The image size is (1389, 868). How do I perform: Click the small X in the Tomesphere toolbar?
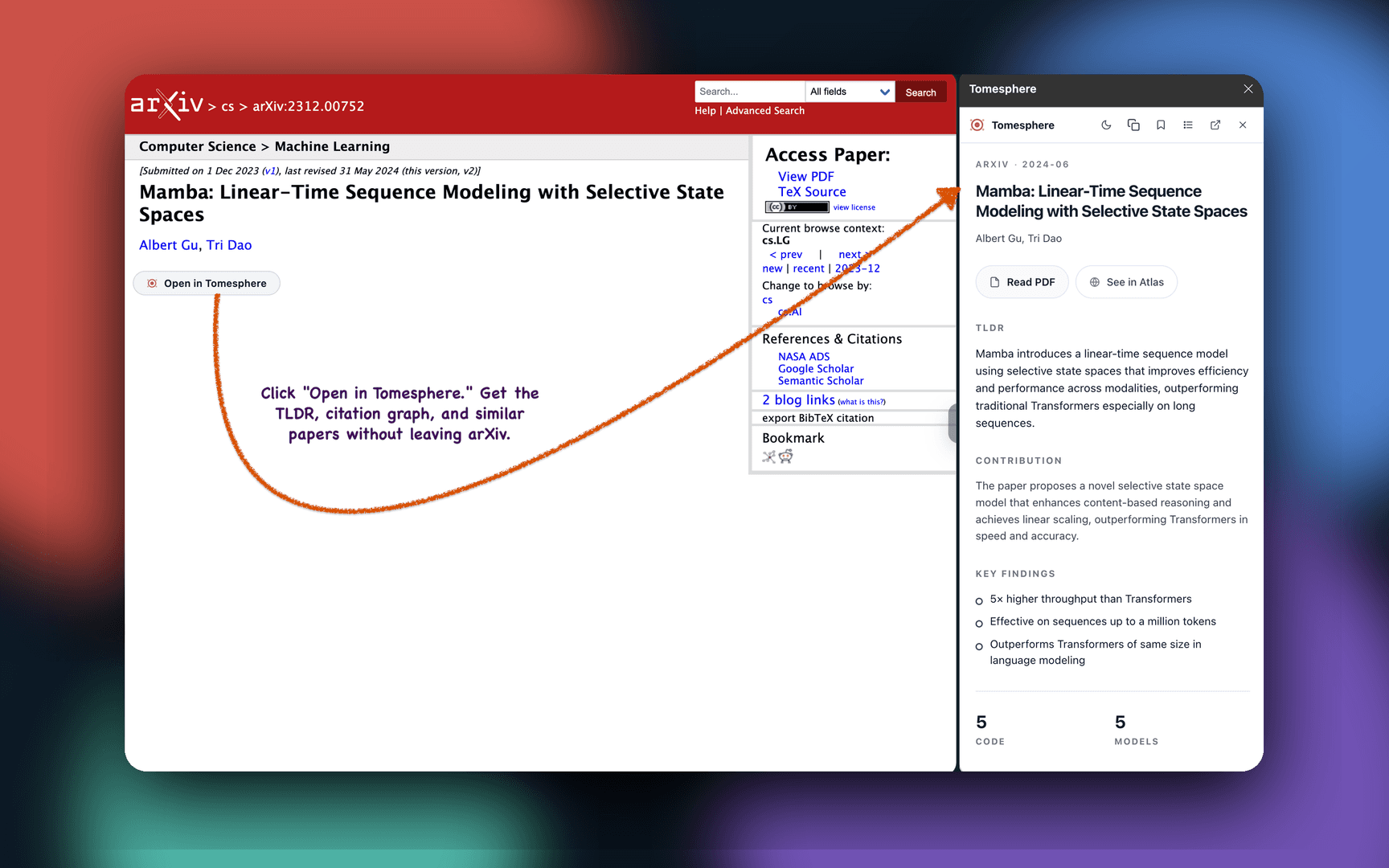pos(1243,125)
